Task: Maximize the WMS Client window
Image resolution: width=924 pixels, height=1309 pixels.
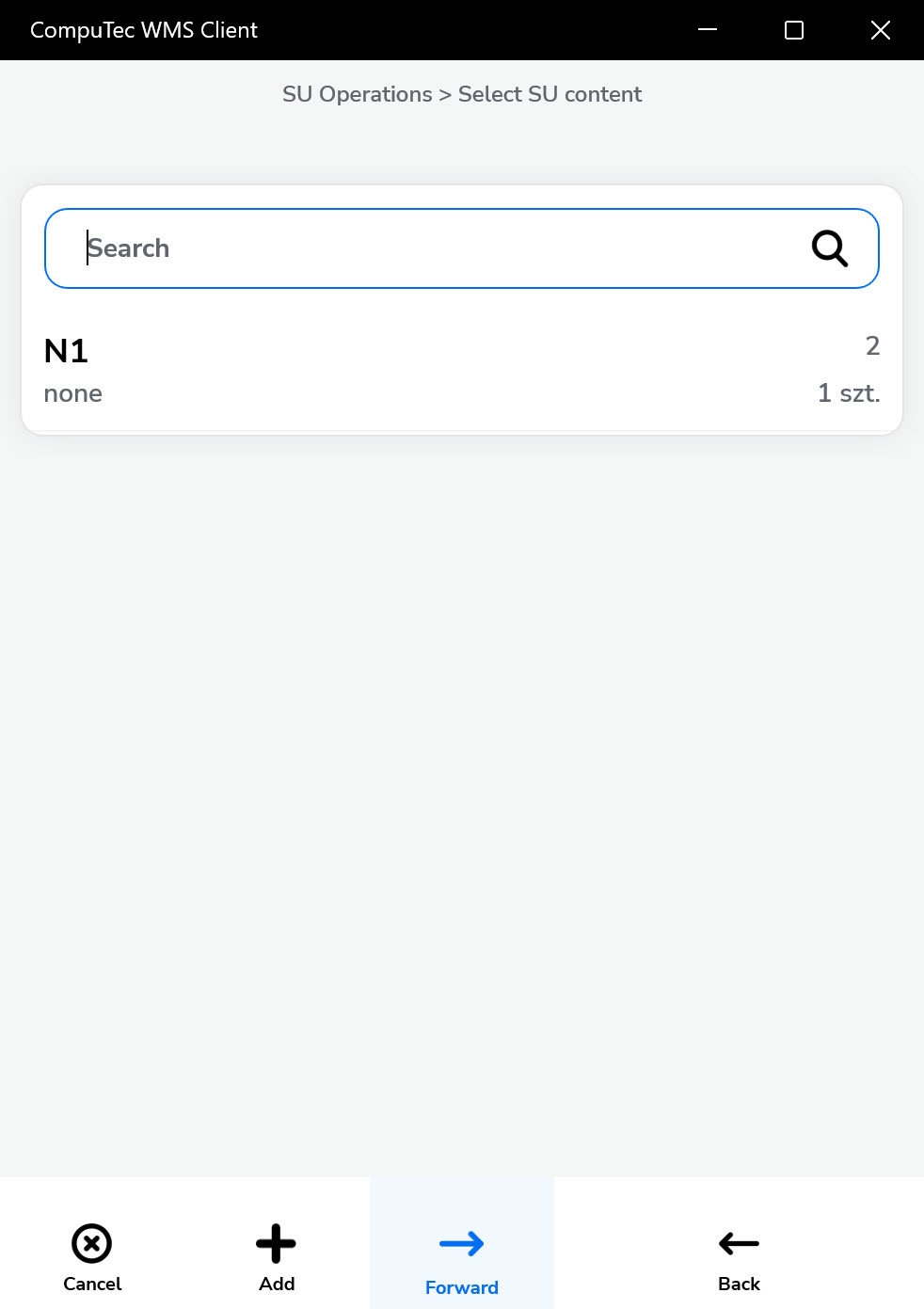Action: click(x=794, y=30)
